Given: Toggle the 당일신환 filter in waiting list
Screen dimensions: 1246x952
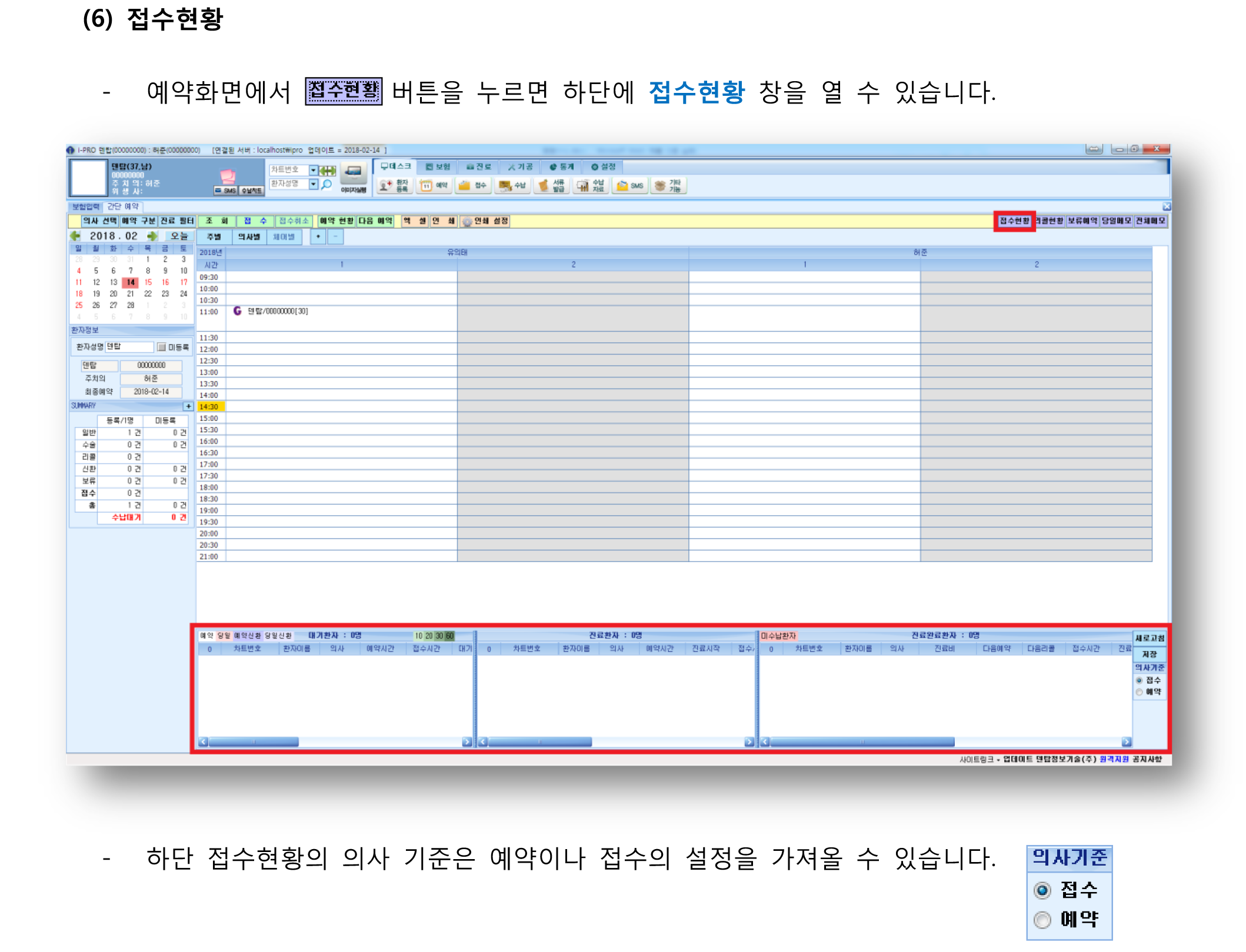Looking at the screenshot, I should pyautogui.click(x=278, y=636).
